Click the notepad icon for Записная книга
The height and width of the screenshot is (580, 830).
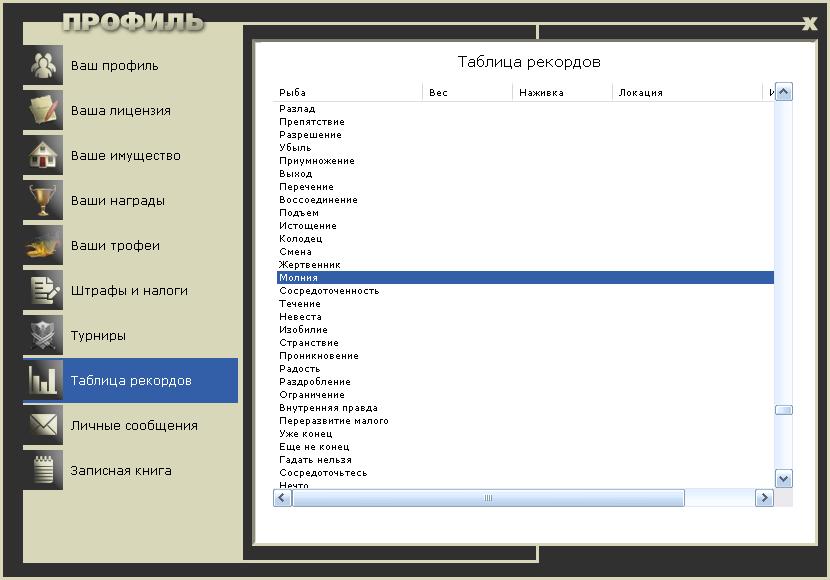pos(43,470)
